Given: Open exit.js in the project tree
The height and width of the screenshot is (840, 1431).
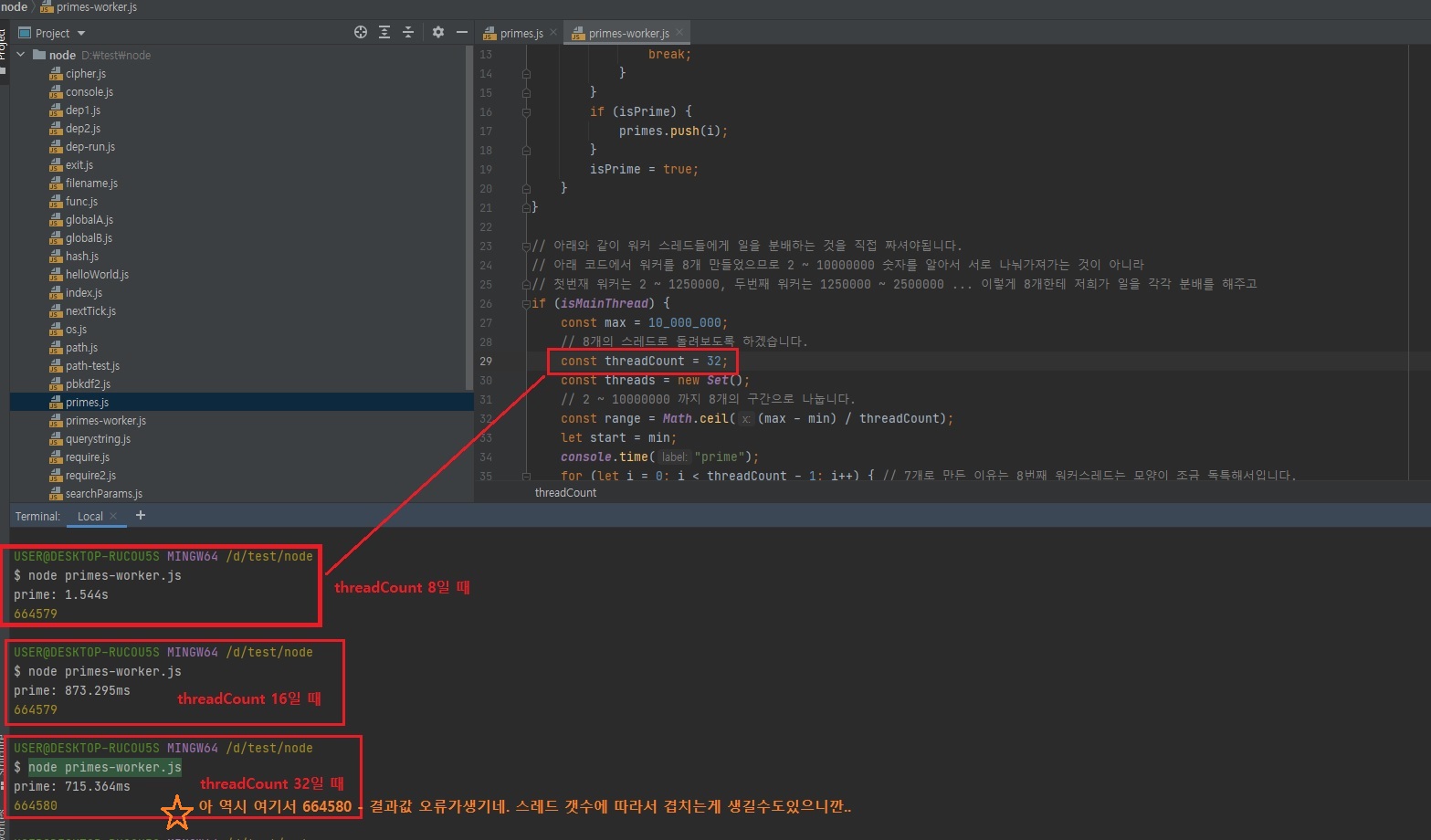Looking at the screenshot, I should [79, 164].
